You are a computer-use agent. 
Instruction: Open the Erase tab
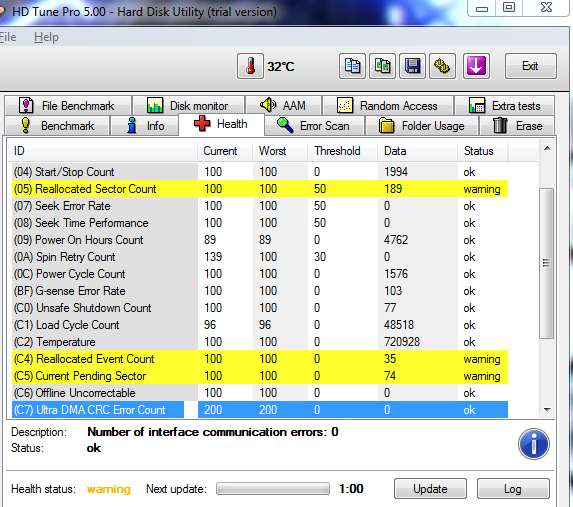pyautogui.click(x=517, y=126)
